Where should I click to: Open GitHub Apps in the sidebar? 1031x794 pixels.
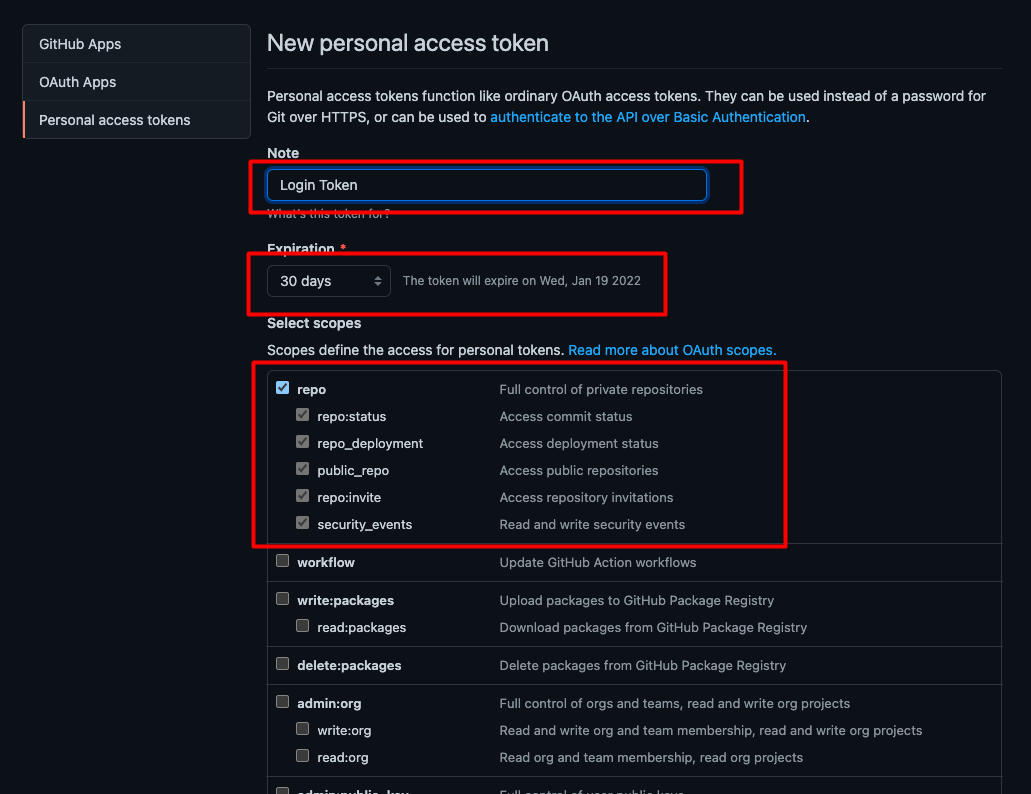click(x=136, y=44)
